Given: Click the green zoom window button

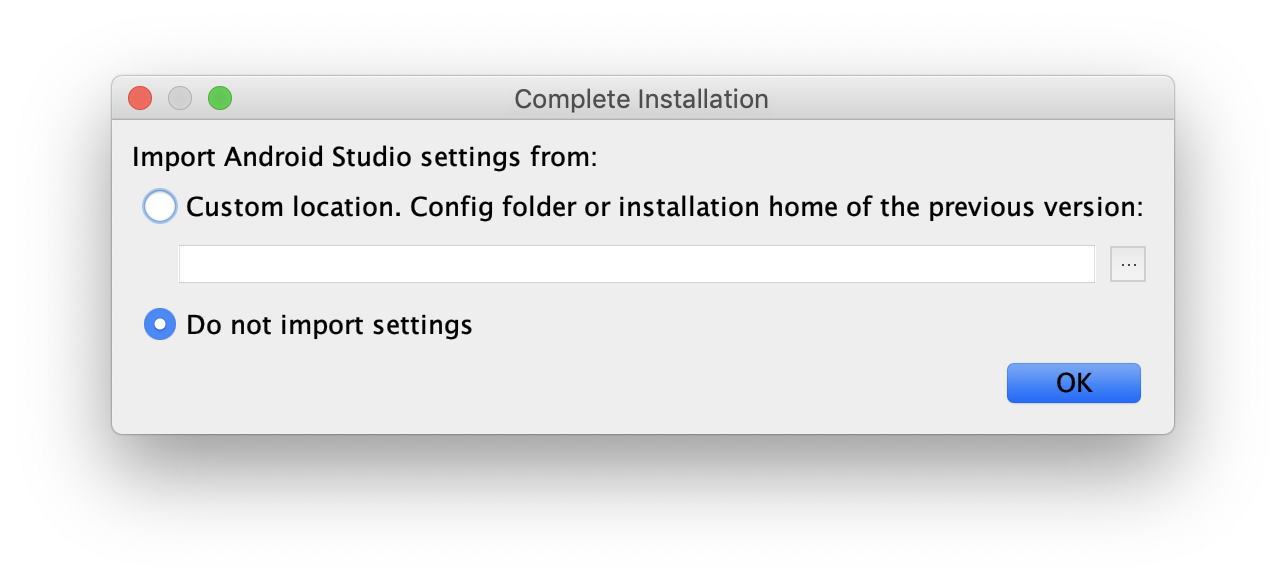Looking at the screenshot, I should 220,98.
